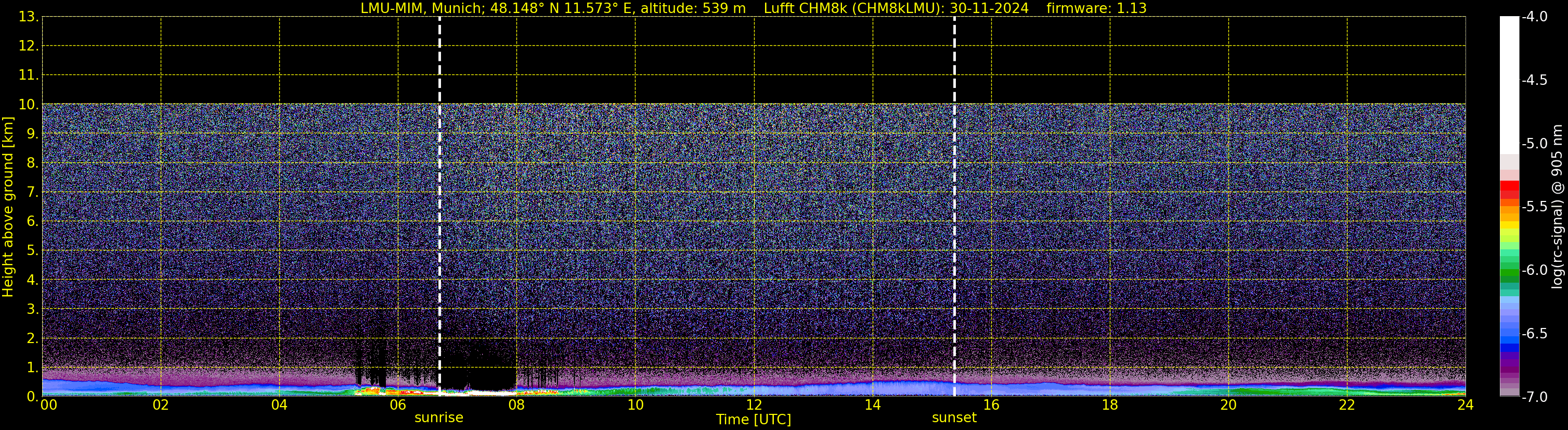The image size is (1568, 430).
Task: Click the sunset label below the time axis
Action: pos(954,418)
